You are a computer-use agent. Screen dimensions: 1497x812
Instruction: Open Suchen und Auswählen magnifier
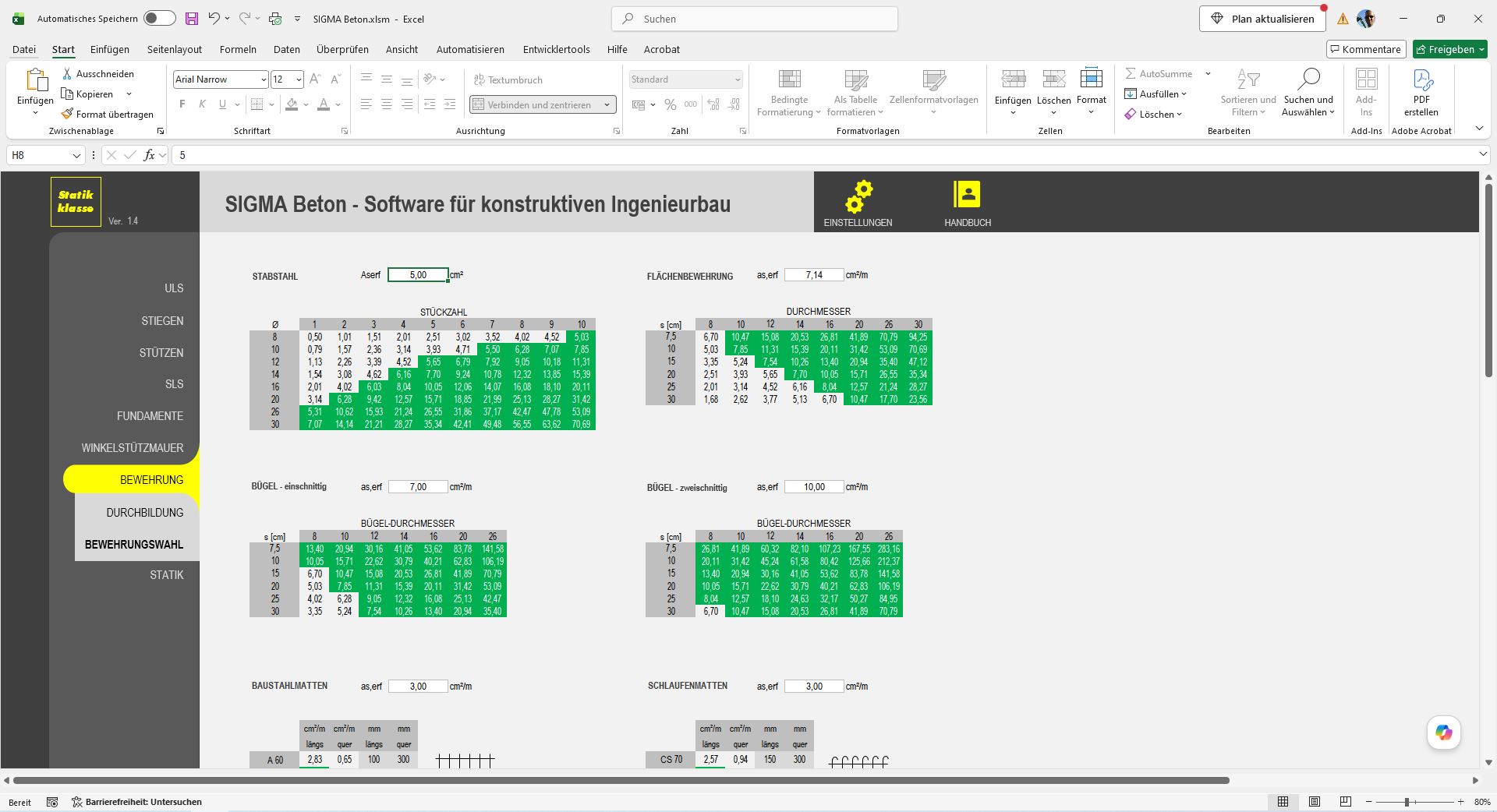[x=1308, y=79]
